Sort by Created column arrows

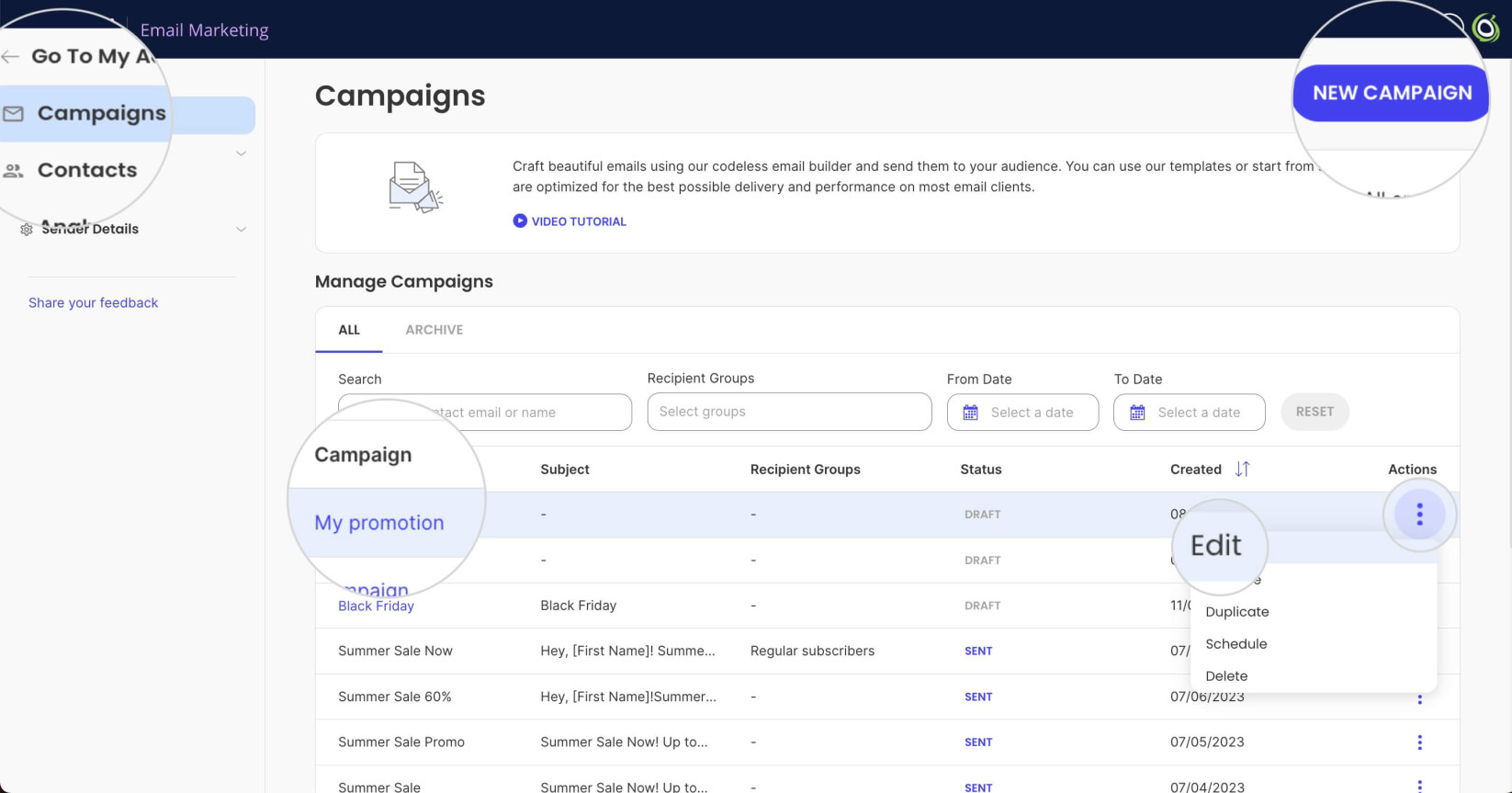tap(1242, 469)
